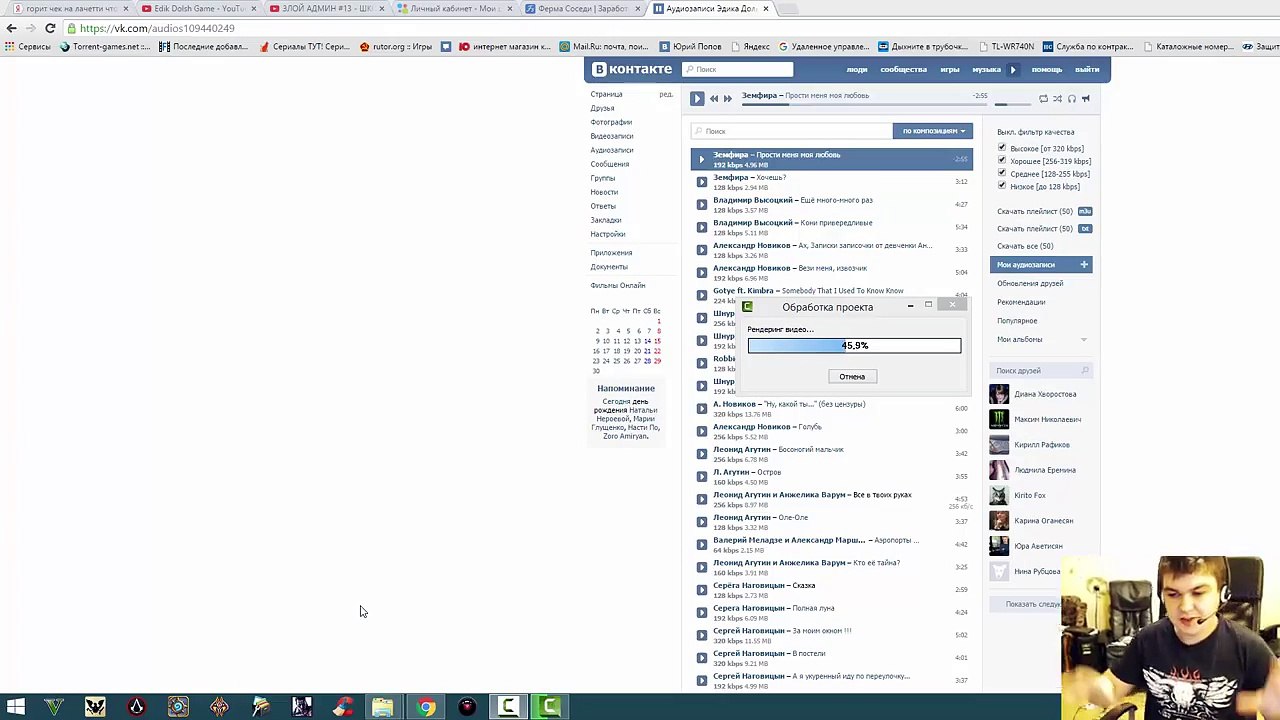Toggle Низкое [до 128 kbps] checkbox

click(1002, 185)
